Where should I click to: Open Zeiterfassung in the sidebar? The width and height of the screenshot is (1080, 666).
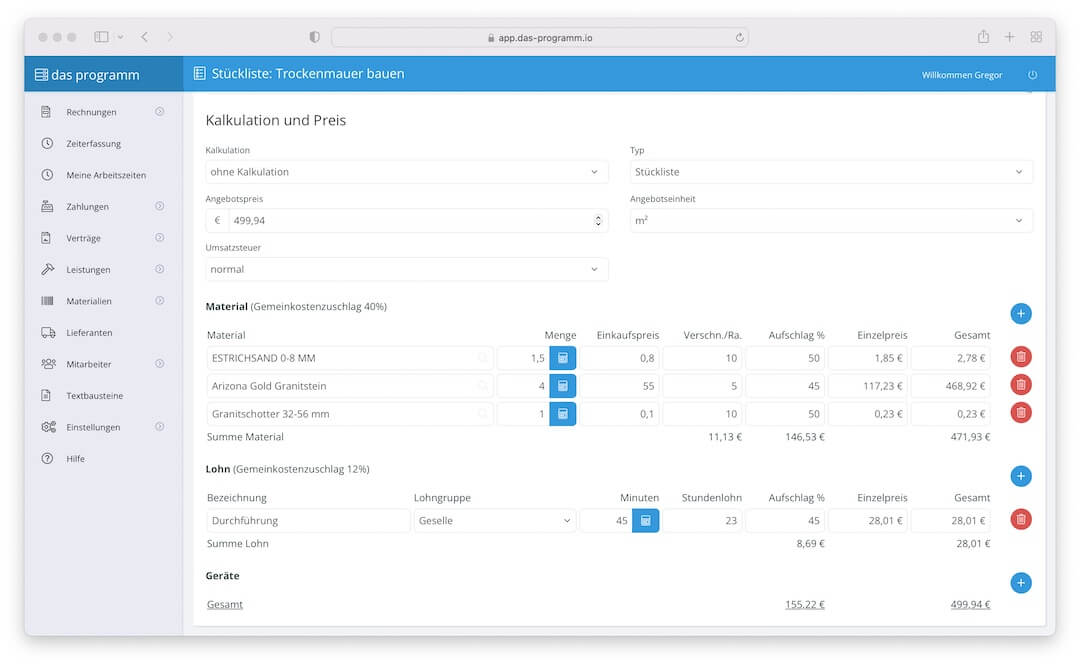93,144
